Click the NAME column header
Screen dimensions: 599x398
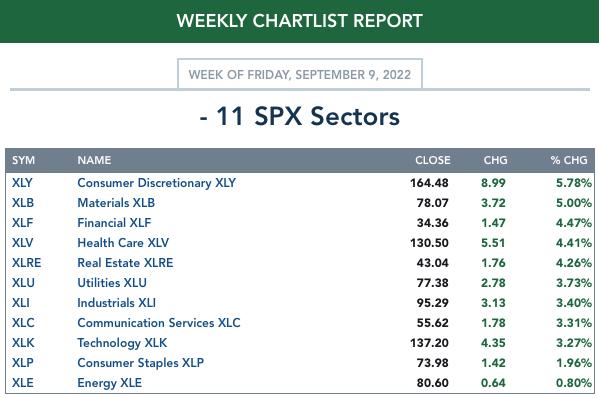94,160
